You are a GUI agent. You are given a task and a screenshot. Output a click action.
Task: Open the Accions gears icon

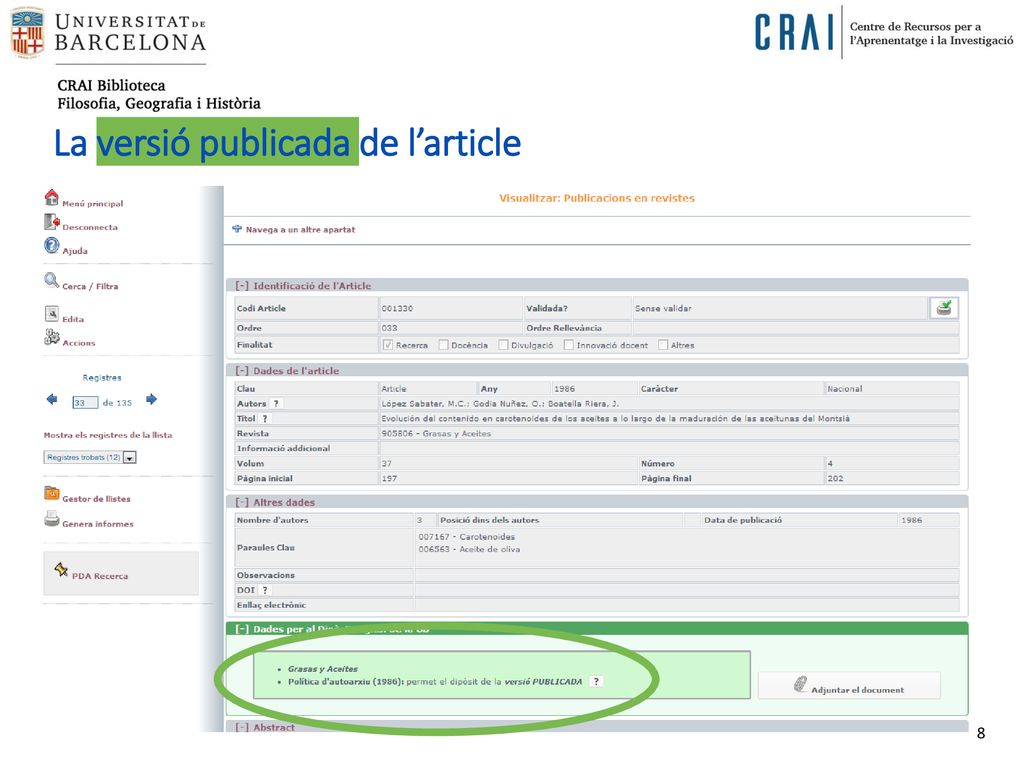point(52,337)
